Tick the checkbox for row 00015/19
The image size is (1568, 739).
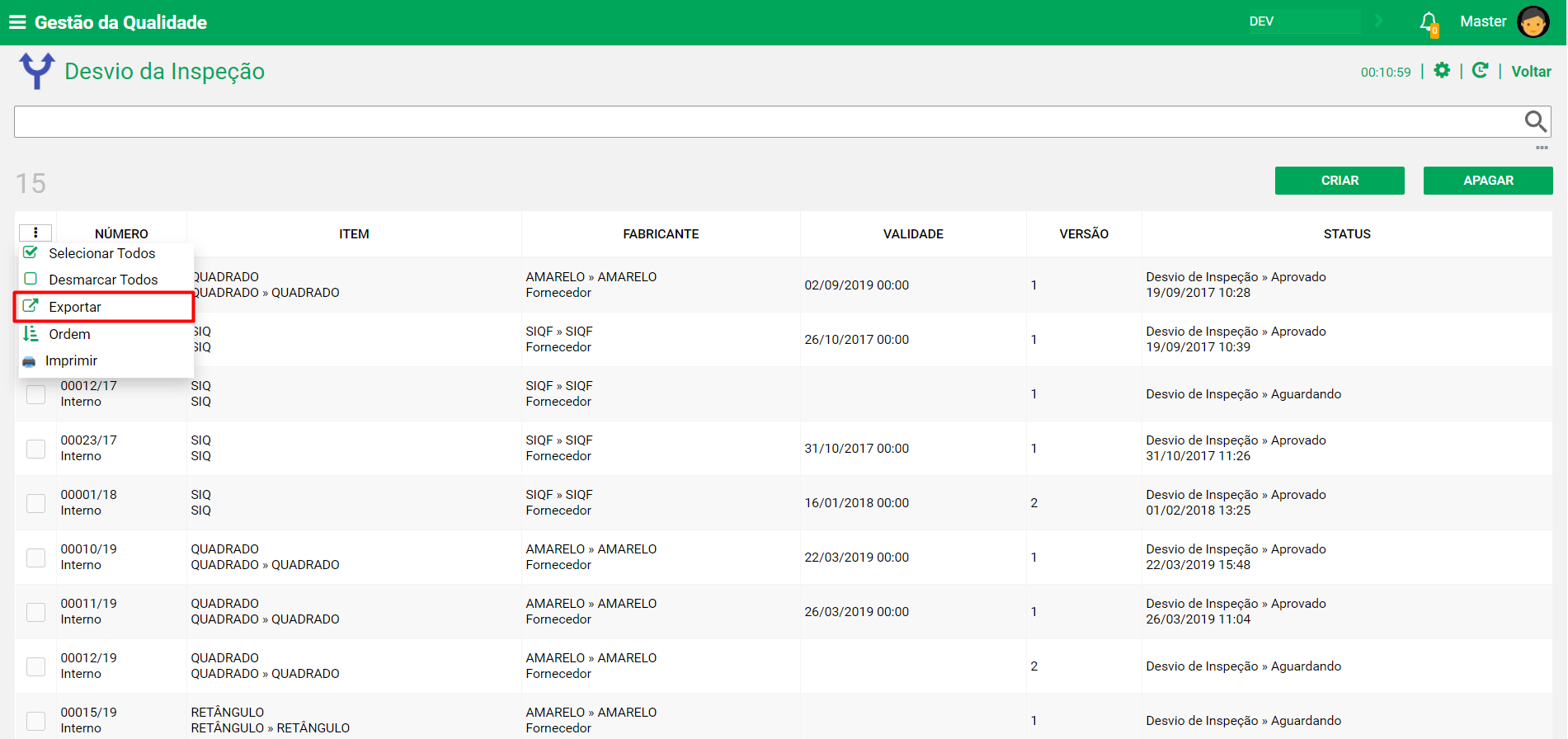coord(36,721)
